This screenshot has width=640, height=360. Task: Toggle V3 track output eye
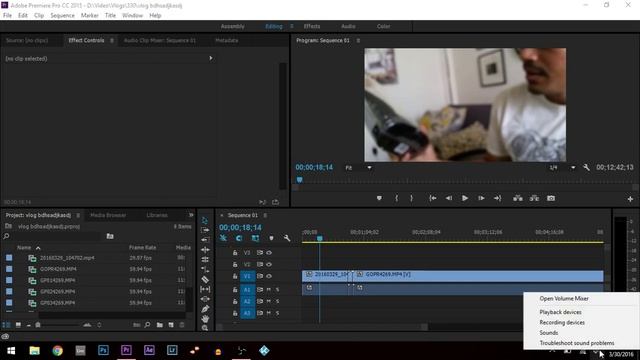269,253
